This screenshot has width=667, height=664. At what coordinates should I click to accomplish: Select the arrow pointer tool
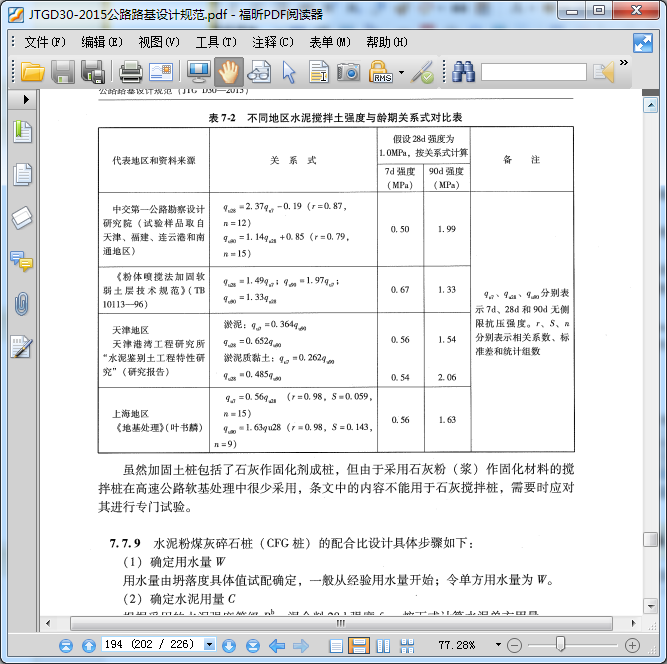[x=289, y=71]
